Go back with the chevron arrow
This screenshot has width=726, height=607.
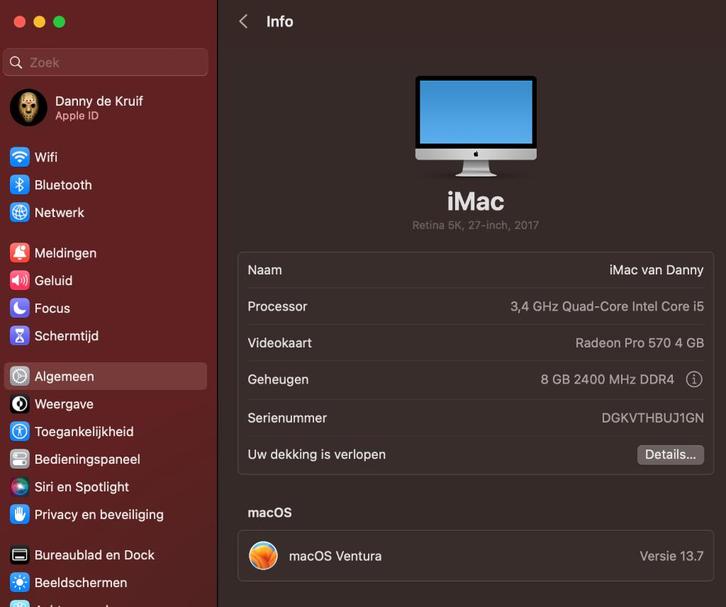pos(243,21)
